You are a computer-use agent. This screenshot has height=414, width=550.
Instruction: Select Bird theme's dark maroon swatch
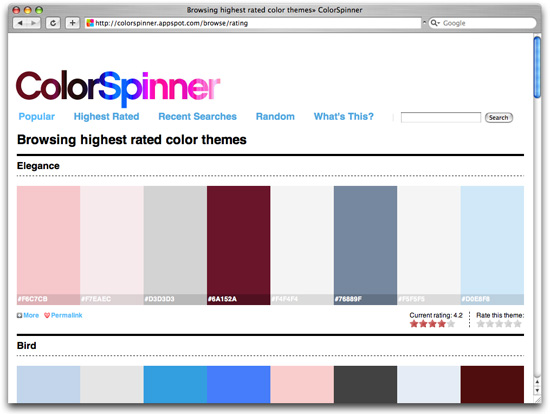tap(492, 385)
